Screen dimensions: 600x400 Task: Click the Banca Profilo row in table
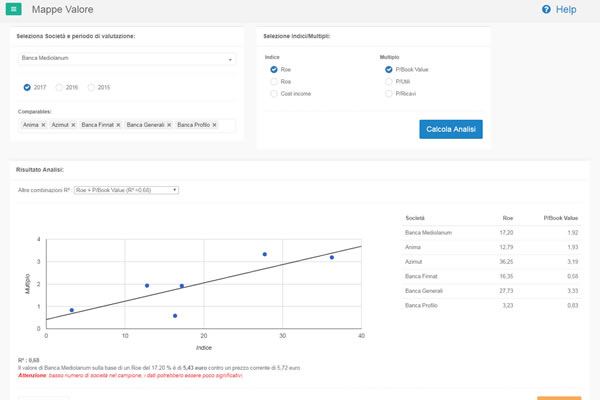pos(492,305)
